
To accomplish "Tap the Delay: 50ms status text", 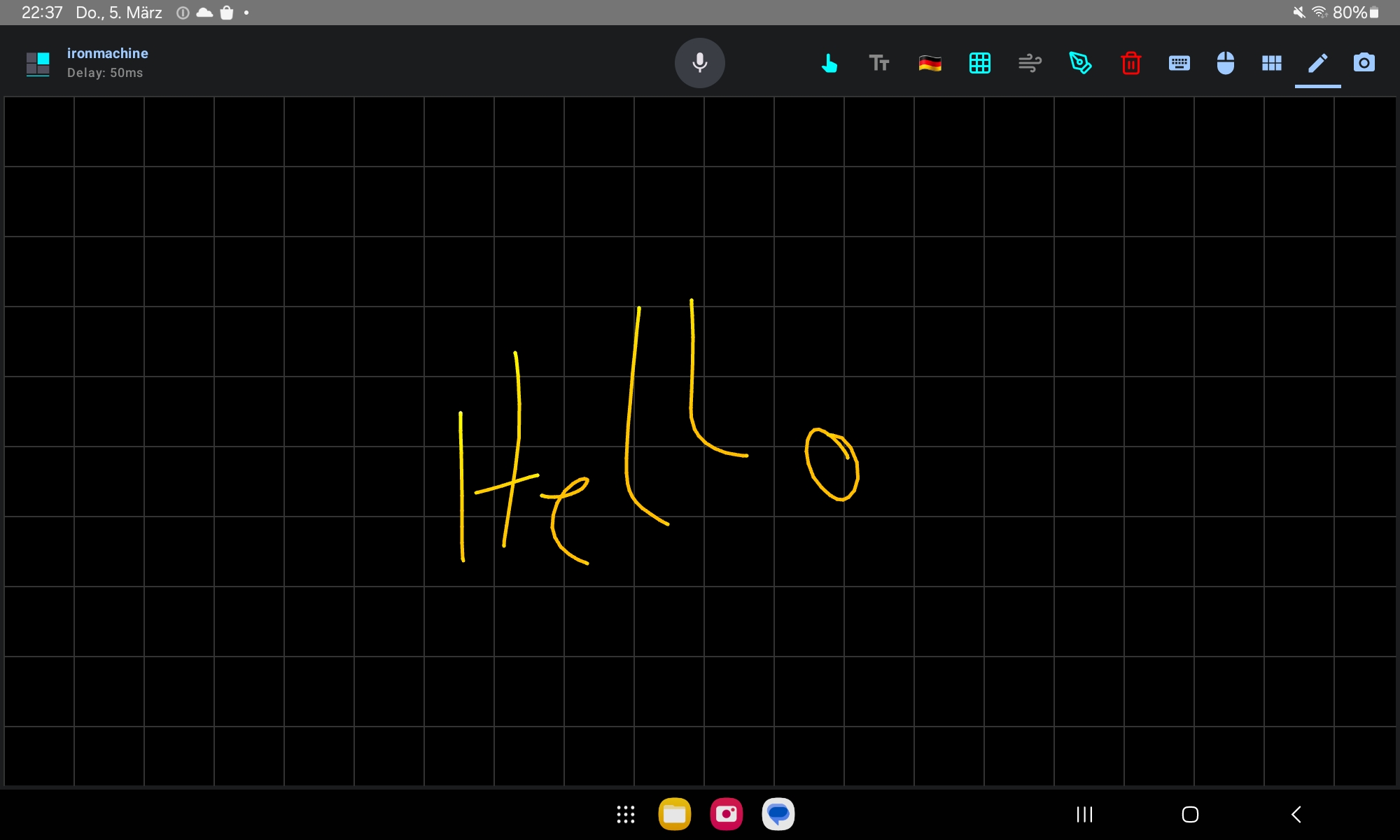I will point(105,73).
